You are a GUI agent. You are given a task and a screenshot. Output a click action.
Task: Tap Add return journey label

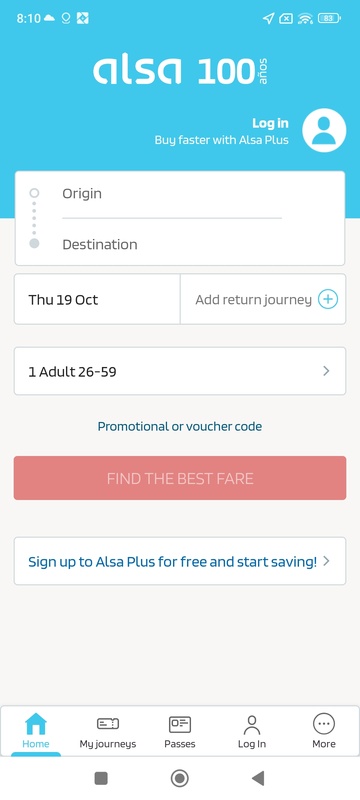point(253,299)
